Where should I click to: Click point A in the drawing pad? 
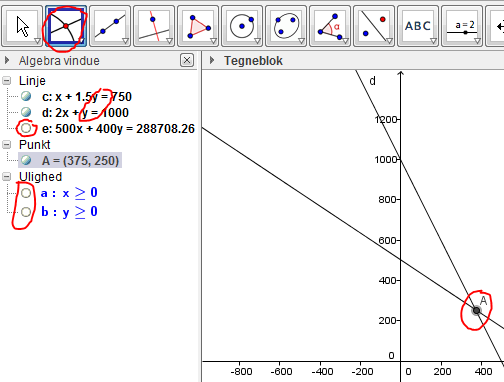[476, 311]
